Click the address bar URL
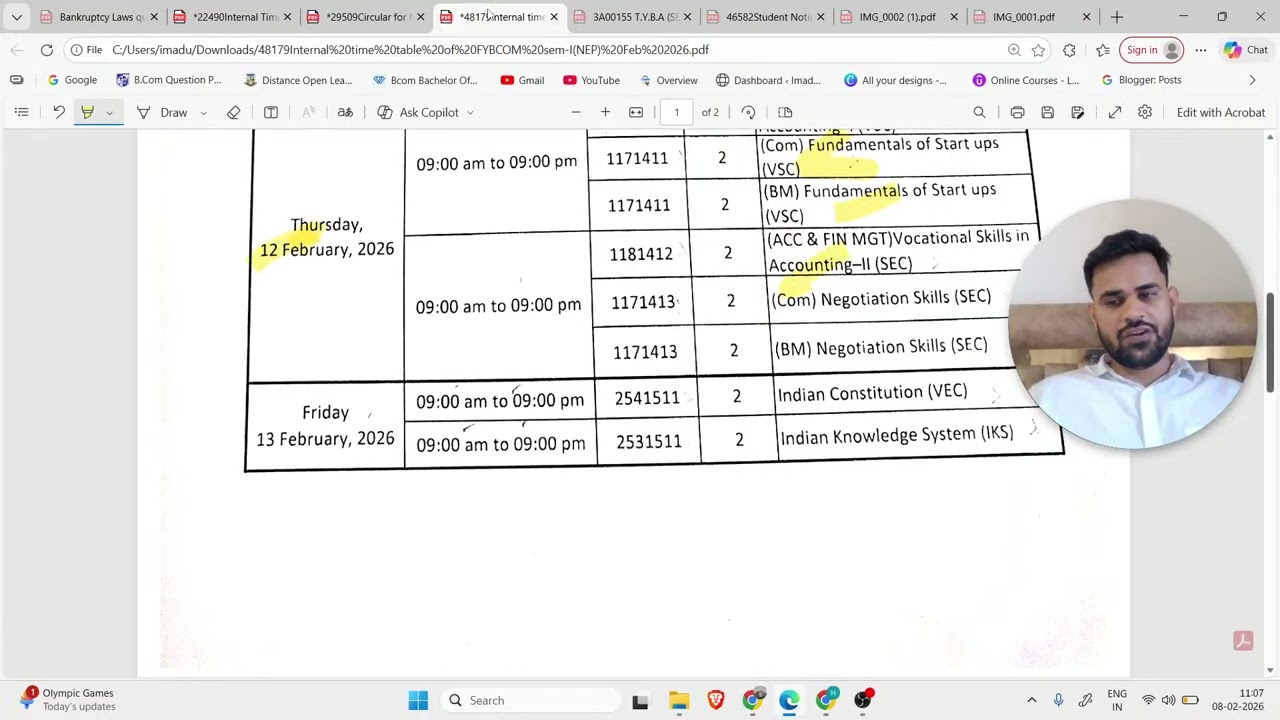Screen dimensions: 1280x720 coord(410,50)
